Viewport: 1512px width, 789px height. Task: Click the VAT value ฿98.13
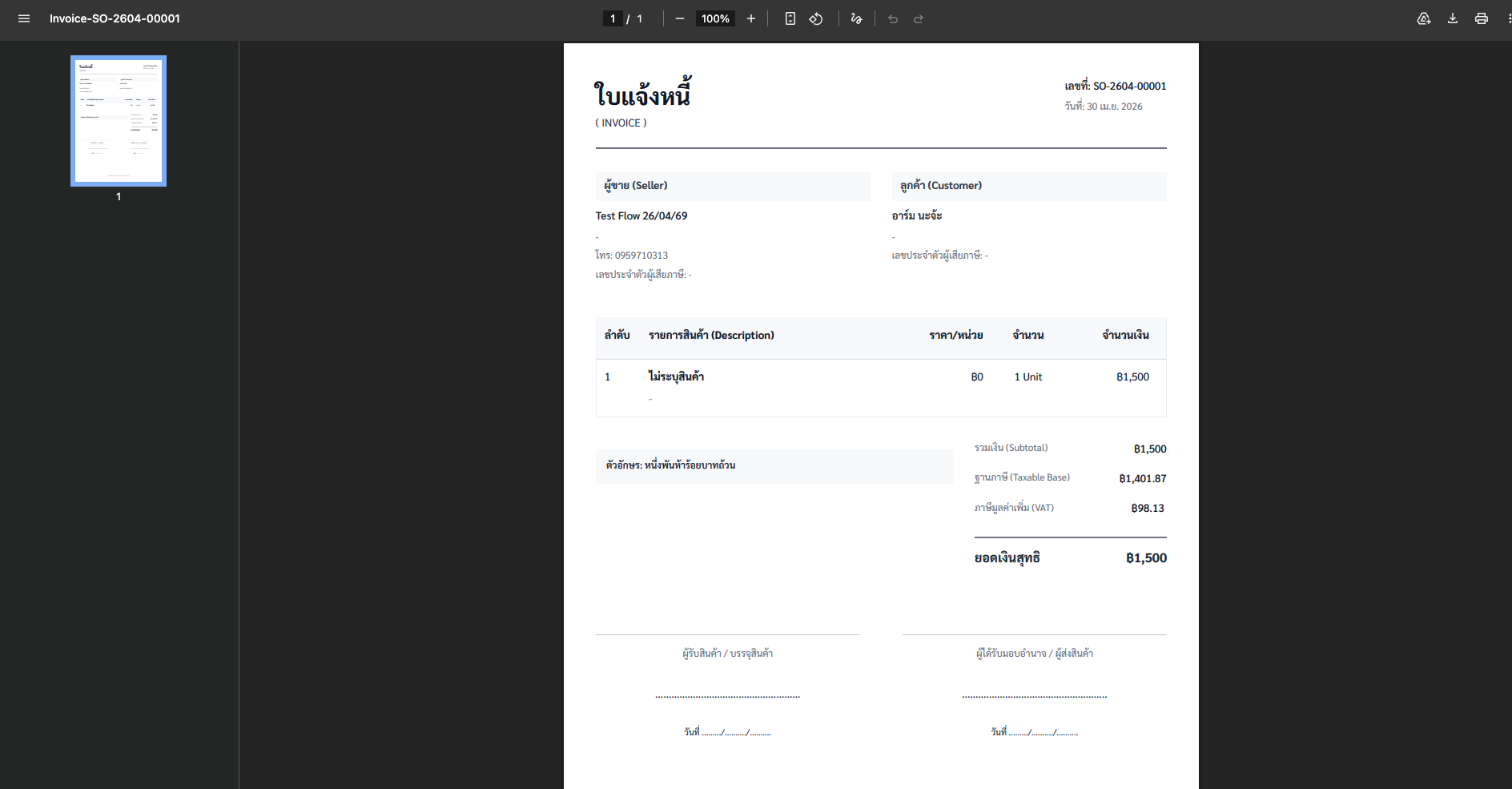tap(1148, 508)
